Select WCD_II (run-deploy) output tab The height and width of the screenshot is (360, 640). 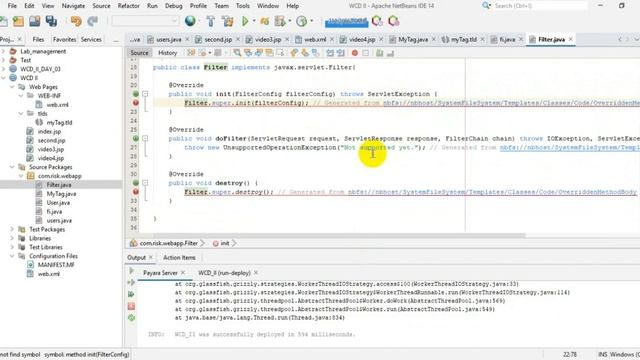point(224,273)
